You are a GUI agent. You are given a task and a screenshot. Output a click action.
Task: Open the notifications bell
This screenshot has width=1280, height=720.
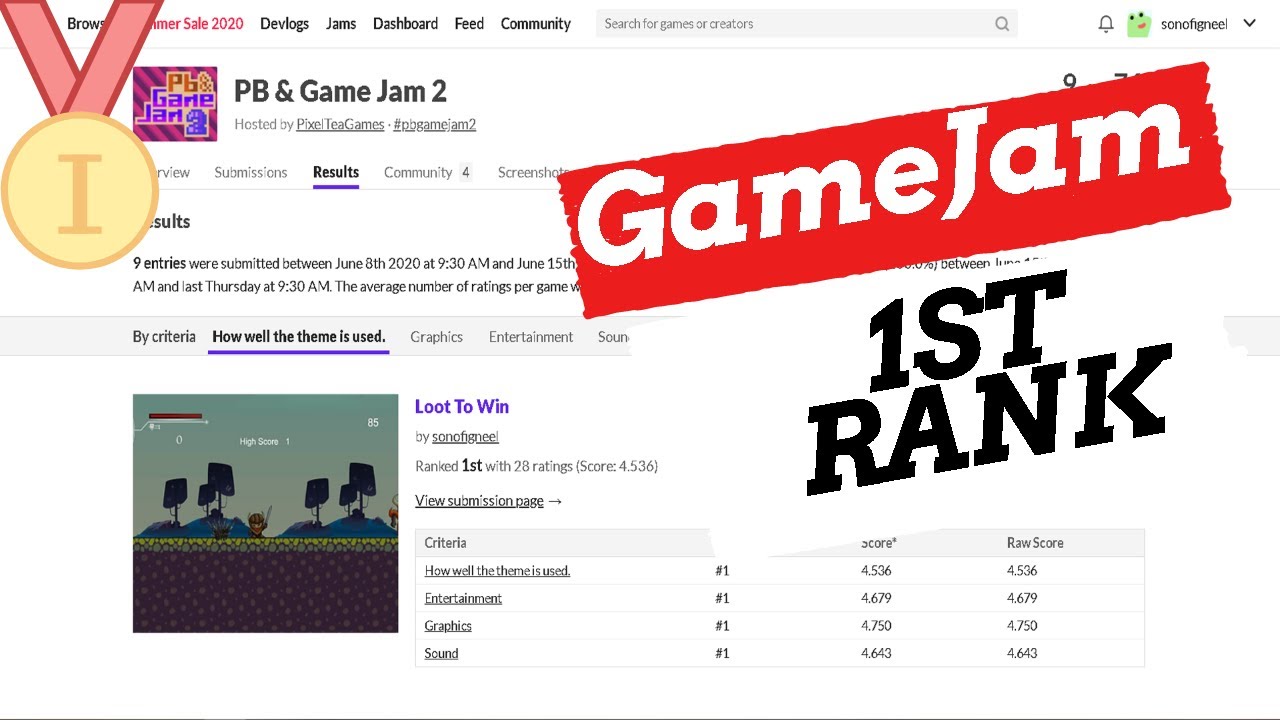(1105, 24)
